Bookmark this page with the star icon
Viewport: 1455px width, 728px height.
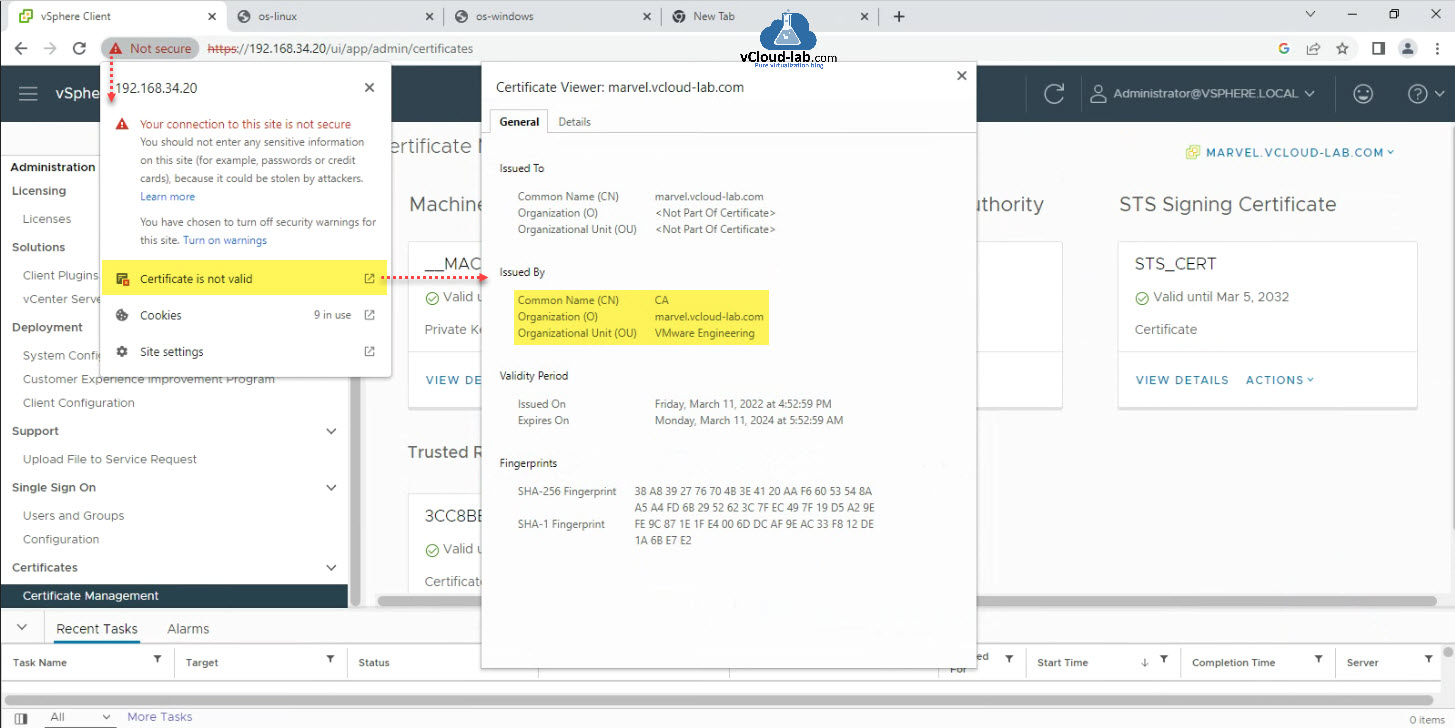coord(1342,48)
